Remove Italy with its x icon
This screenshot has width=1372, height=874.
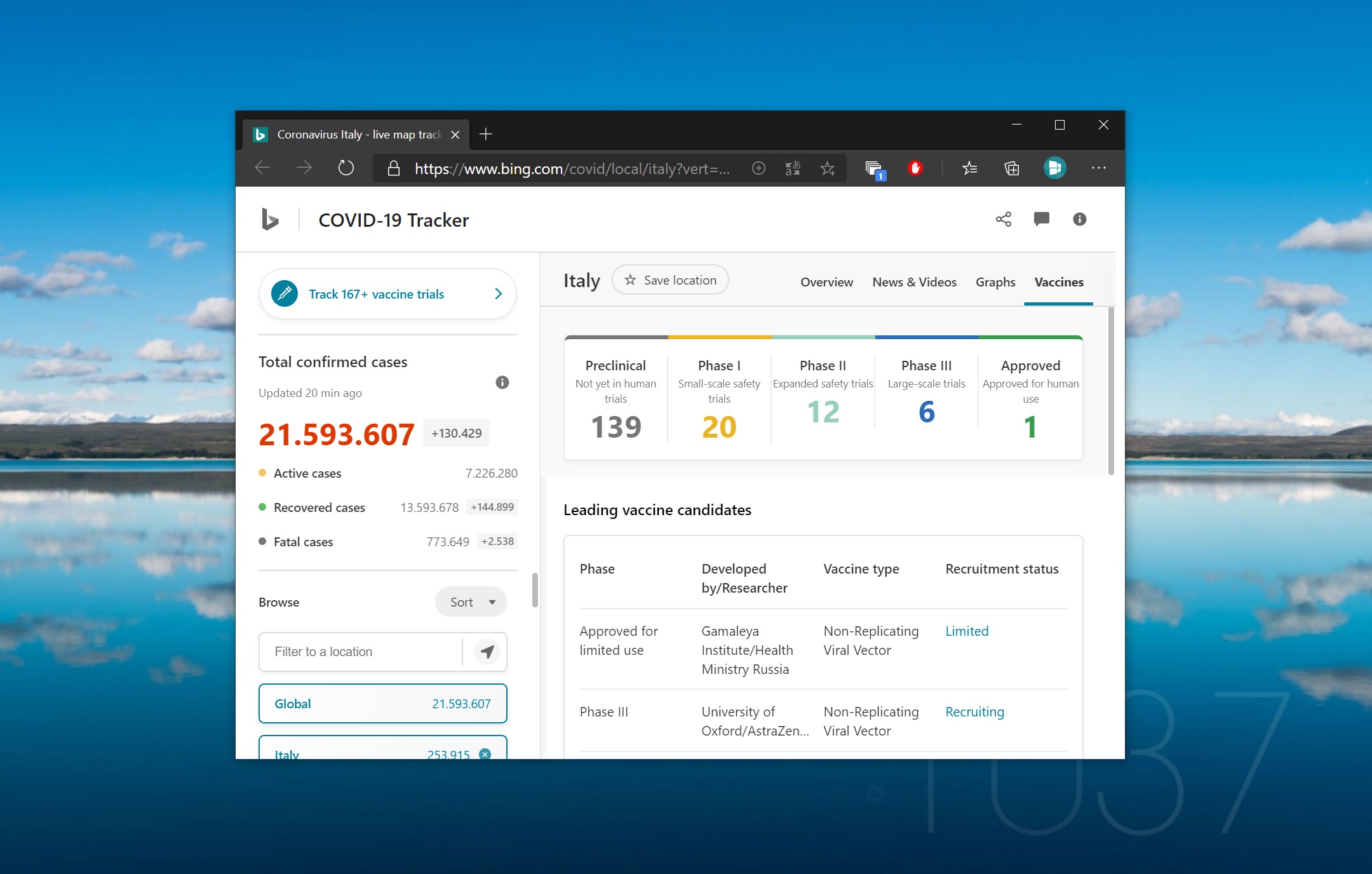(485, 754)
